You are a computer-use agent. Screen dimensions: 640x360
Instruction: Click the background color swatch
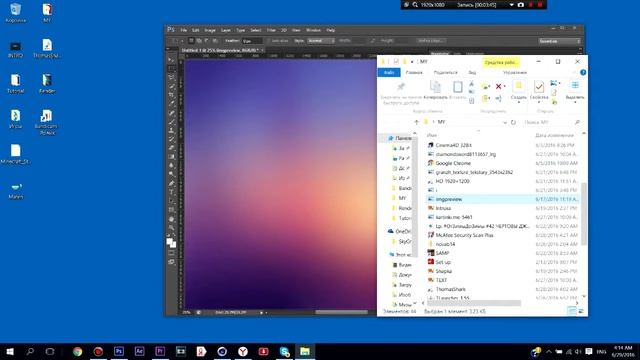click(x=173, y=245)
